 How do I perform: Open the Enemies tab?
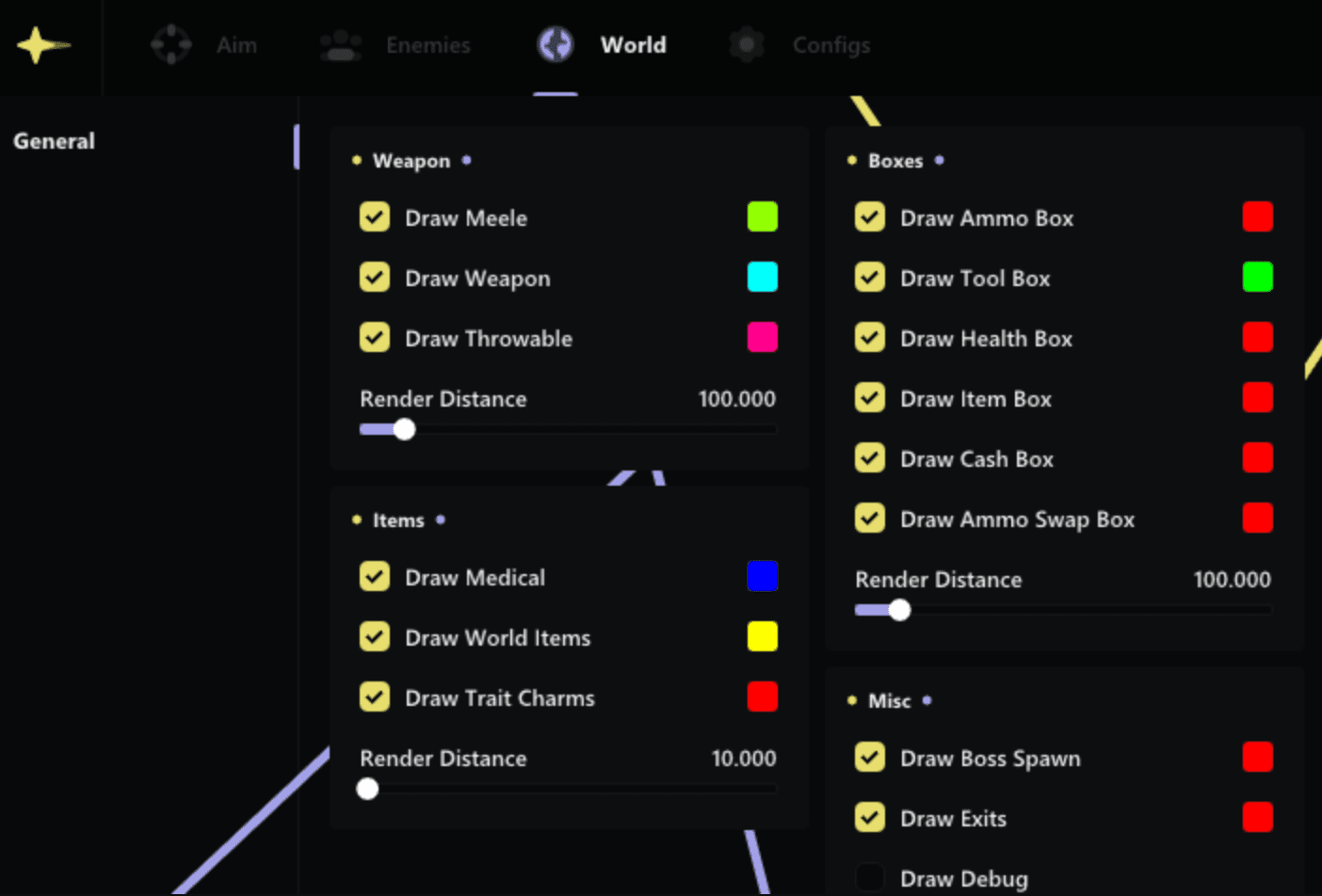click(x=427, y=45)
